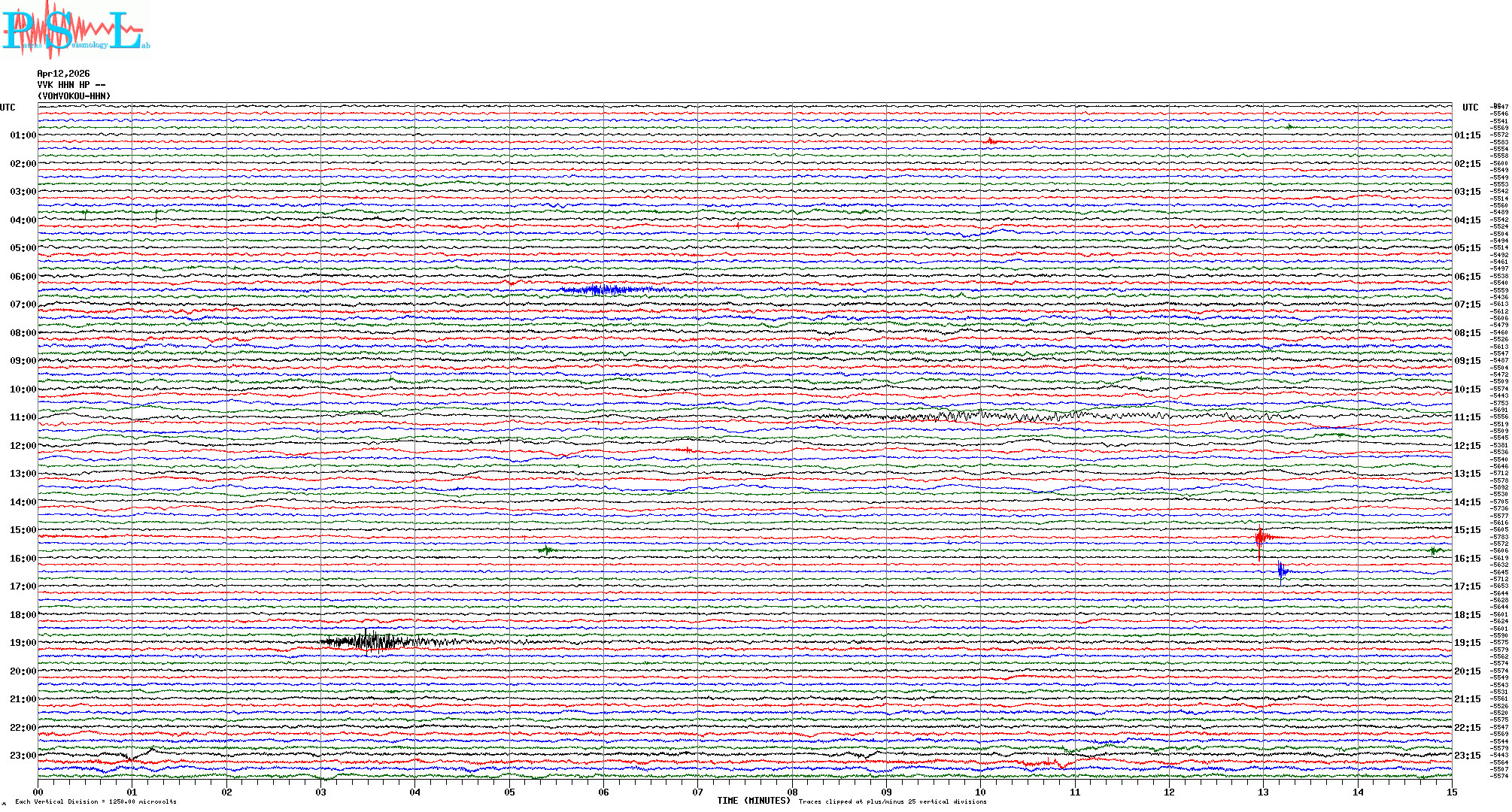Click the Apr12,2026 date label
Viewport: 1512px width, 812px height.
pyautogui.click(x=63, y=74)
